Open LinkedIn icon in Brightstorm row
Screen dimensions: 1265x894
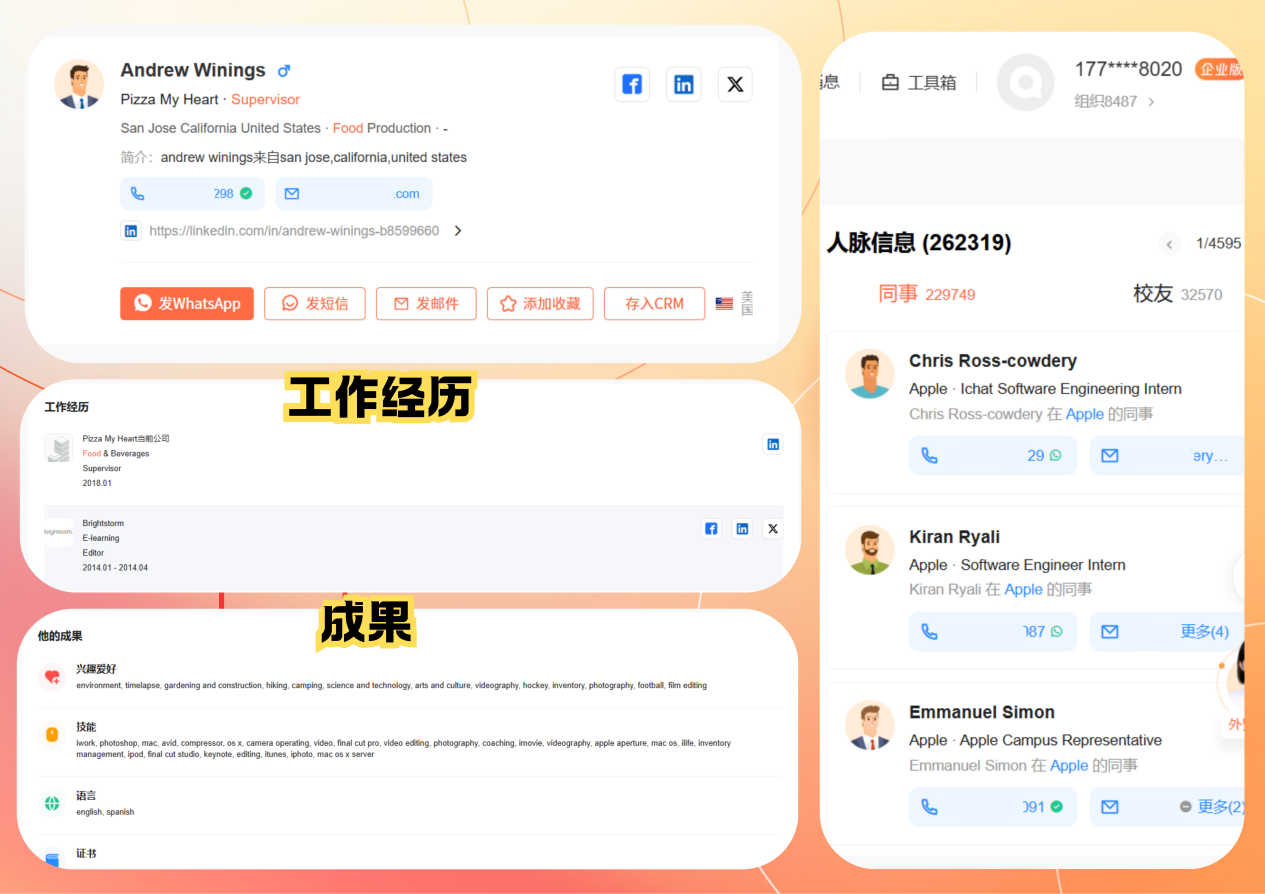point(742,529)
